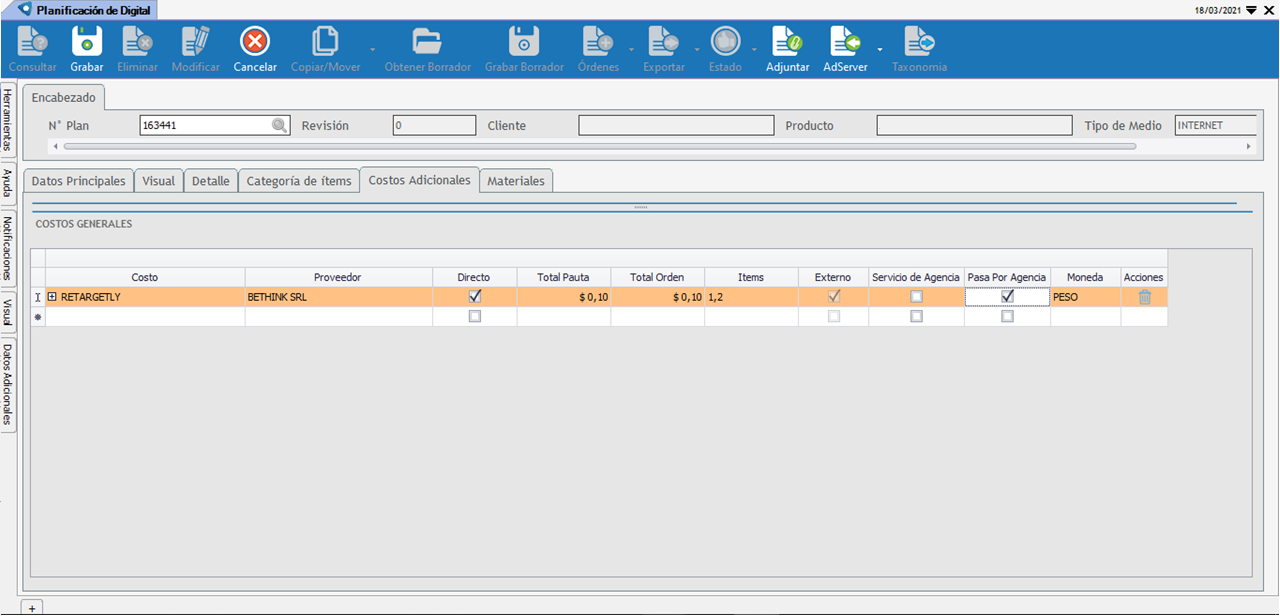Image resolution: width=1280 pixels, height=616 pixels.
Task: Expand the RETARGETLY row tree node
Action: [x=53, y=297]
